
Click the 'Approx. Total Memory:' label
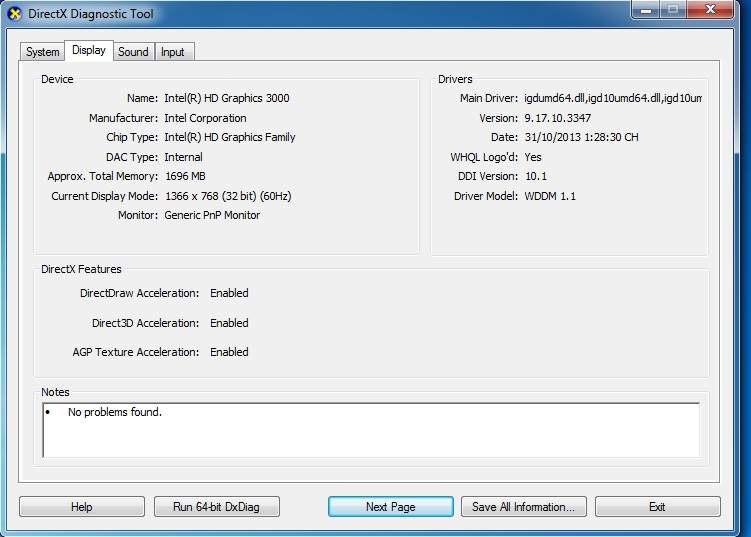pos(102,176)
